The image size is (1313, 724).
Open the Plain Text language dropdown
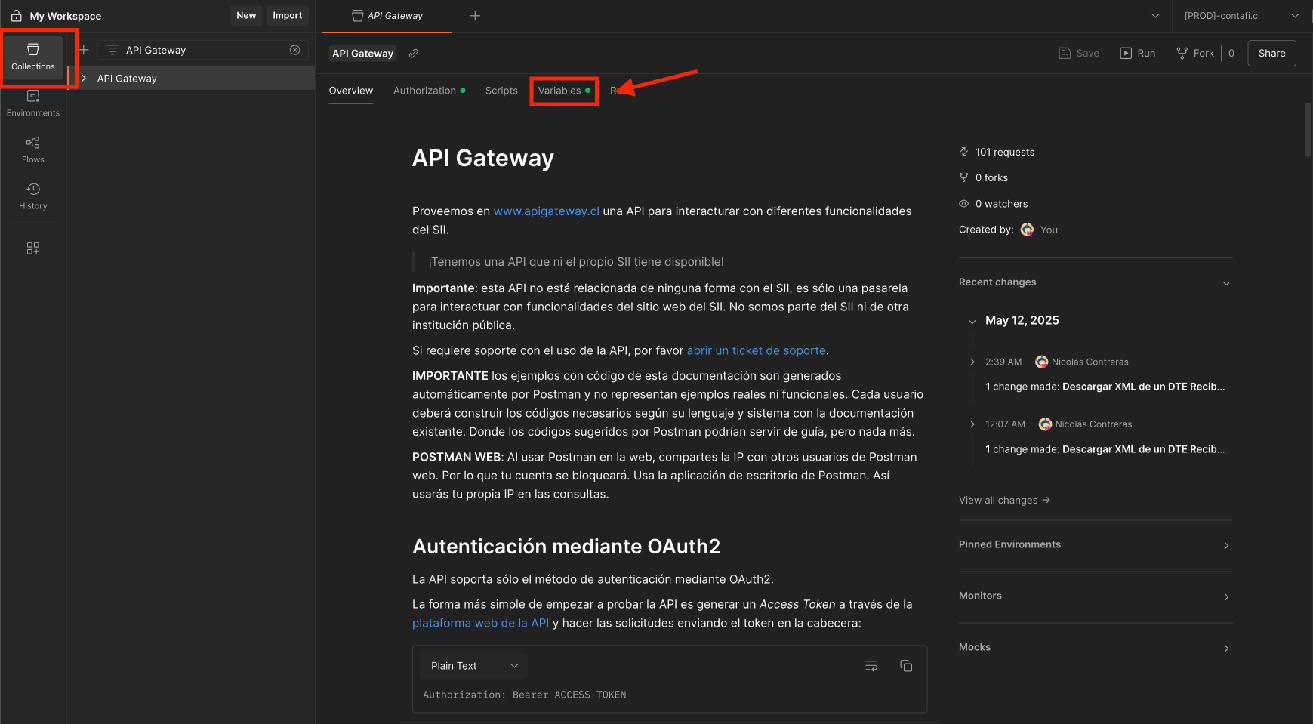pos(473,666)
